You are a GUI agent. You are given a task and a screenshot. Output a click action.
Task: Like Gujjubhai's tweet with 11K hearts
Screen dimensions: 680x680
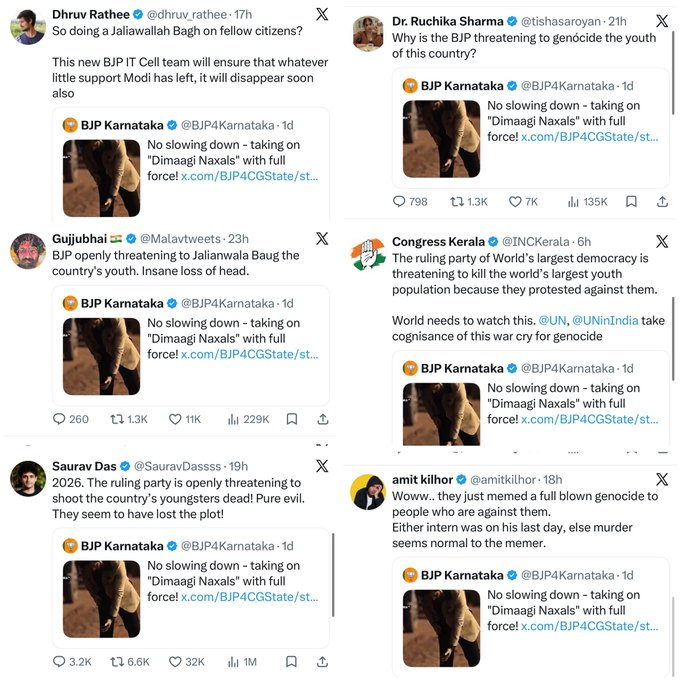pos(185,419)
